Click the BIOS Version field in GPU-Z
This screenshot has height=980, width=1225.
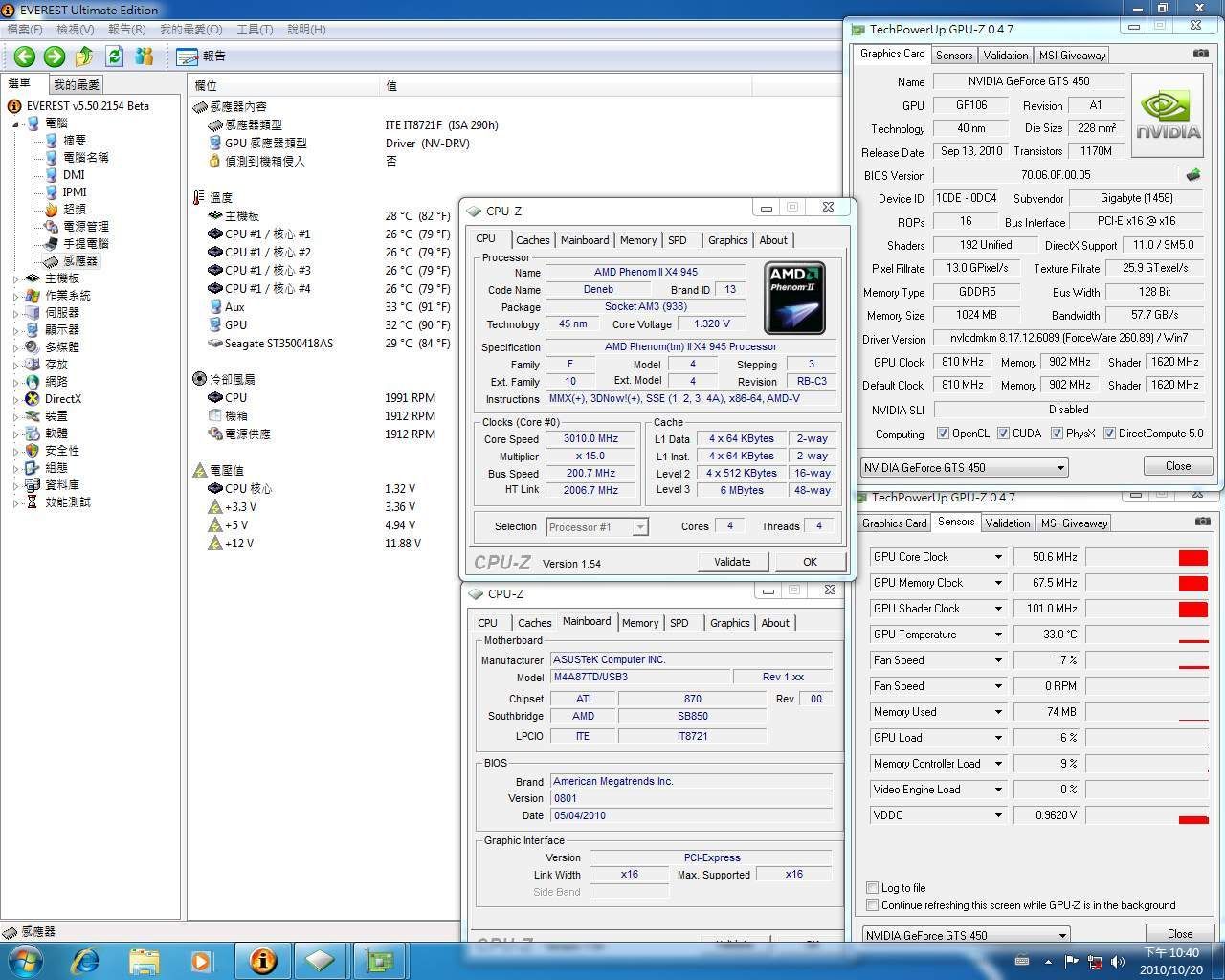[x=1056, y=175]
